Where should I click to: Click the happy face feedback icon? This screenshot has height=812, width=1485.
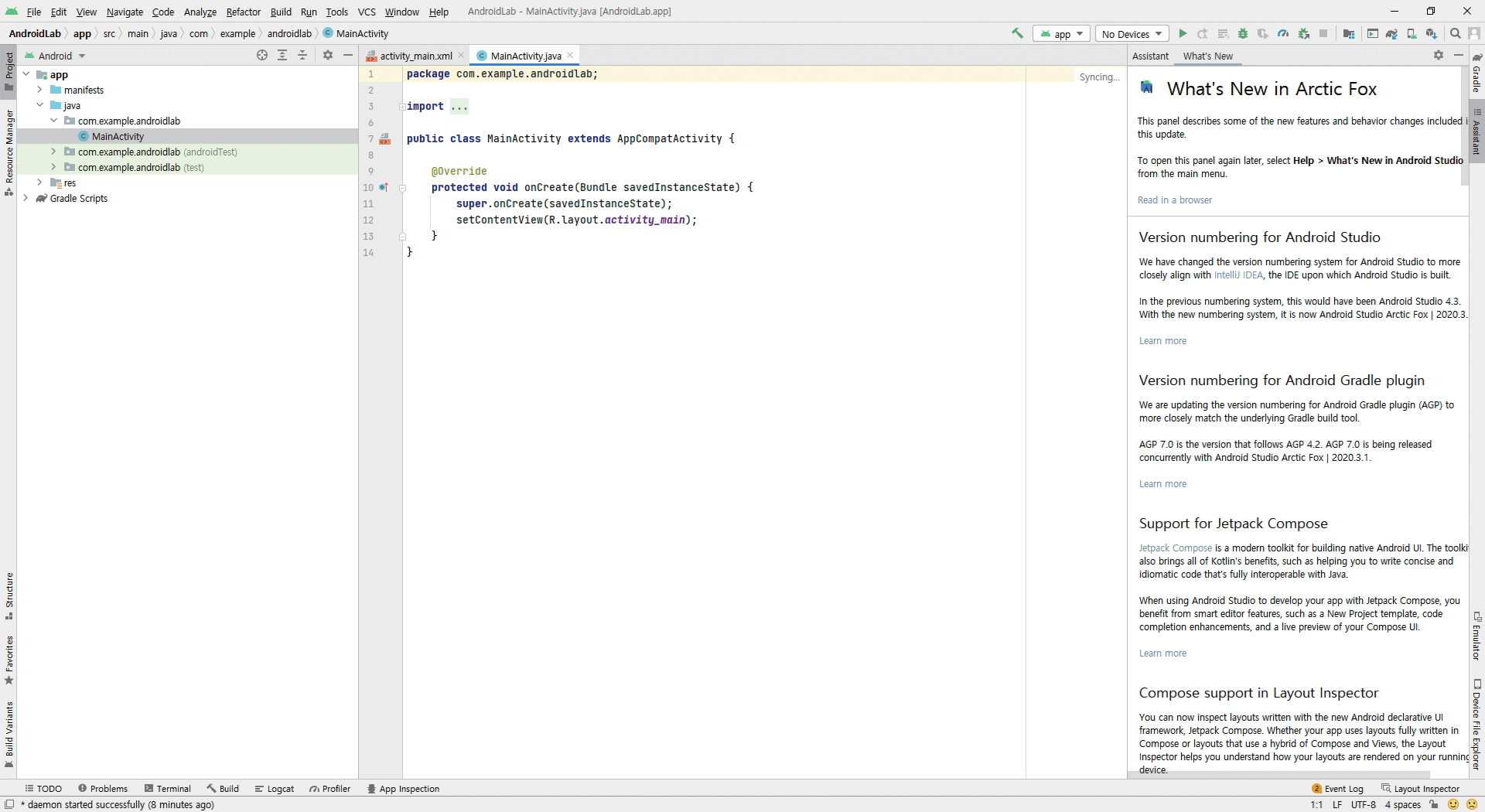pos(1453,804)
